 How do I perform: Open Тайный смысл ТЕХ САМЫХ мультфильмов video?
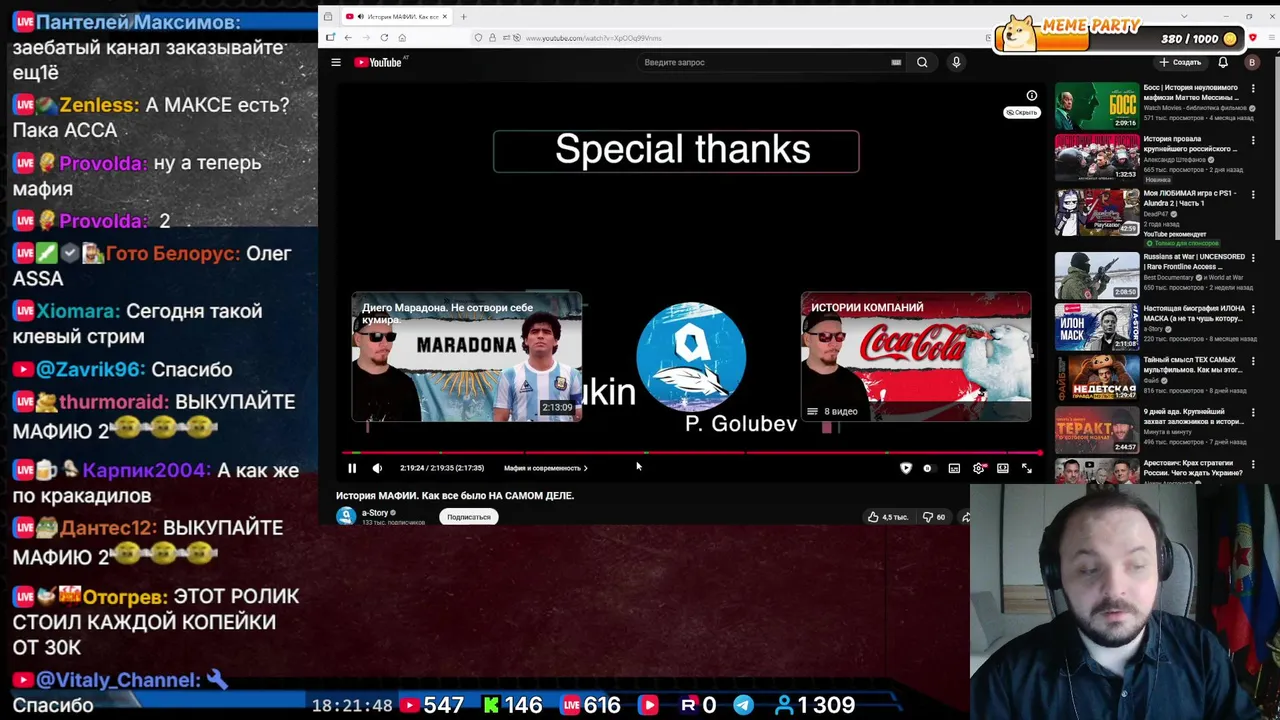pyautogui.click(x=1097, y=377)
